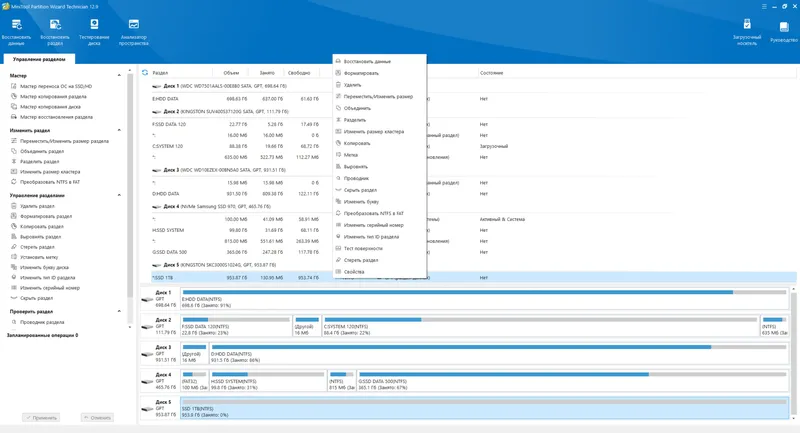Collapse the Диск 1 WDC group row
This screenshot has width=800, height=433.
click(x=220, y=86)
